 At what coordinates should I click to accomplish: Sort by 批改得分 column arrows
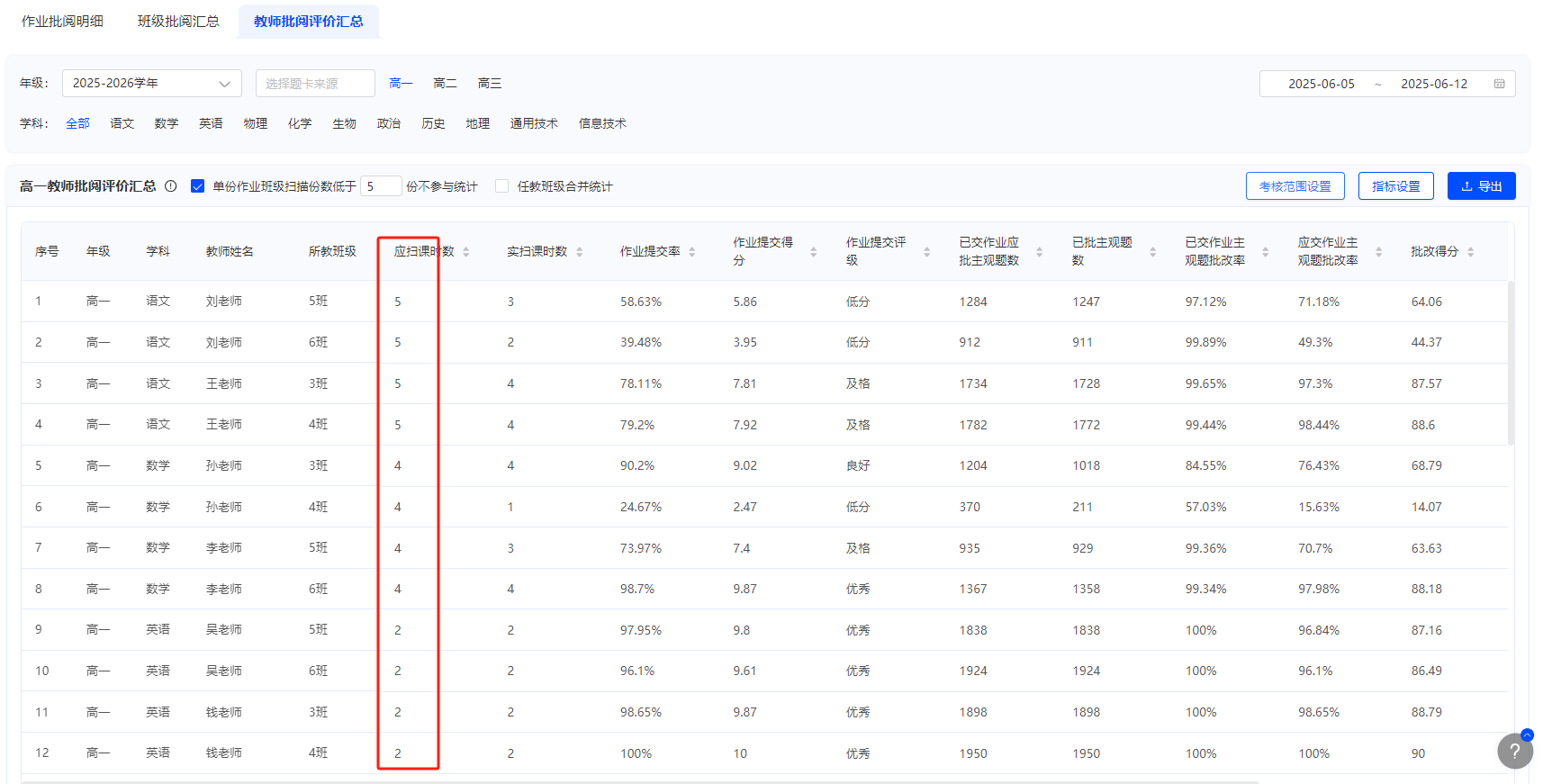(1471, 252)
